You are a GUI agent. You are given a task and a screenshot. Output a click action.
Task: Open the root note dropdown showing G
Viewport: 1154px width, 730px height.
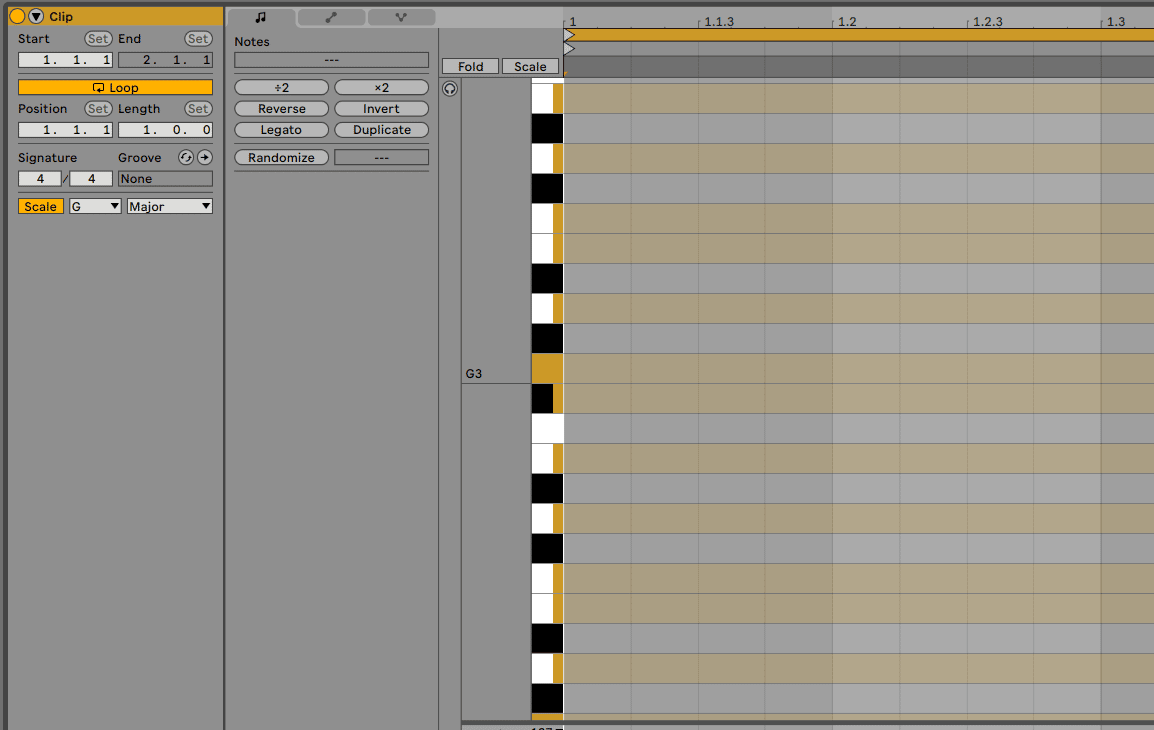coord(95,207)
